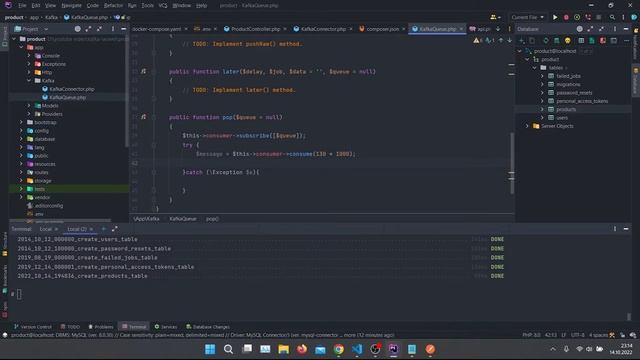This screenshot has width=640, height=360.
Task: Click the override gutter icon beside the later() function
Action: pyautogui.click(x=143, y=71)
